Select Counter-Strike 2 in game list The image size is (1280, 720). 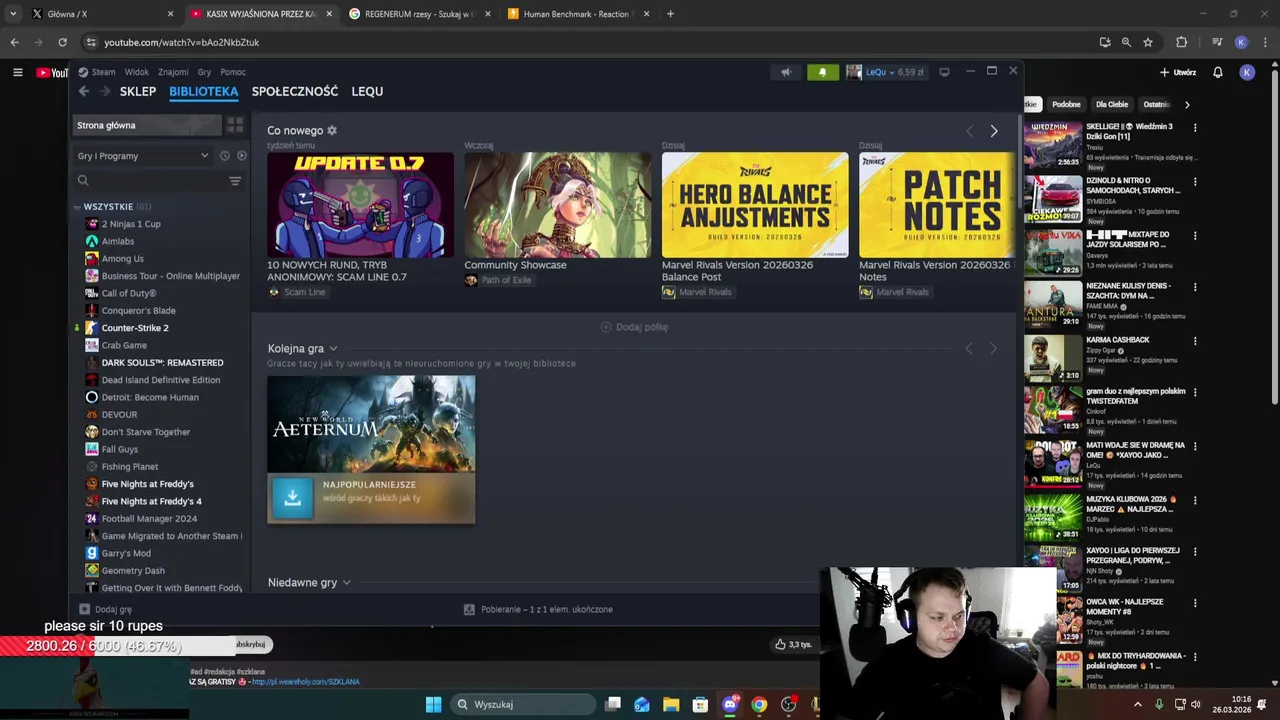pyautogui.click(x=135, y=328)
